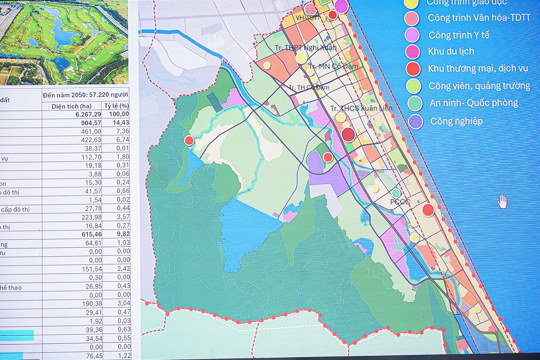Click the green marker above the PCCC label

click(x=396, y=193)
